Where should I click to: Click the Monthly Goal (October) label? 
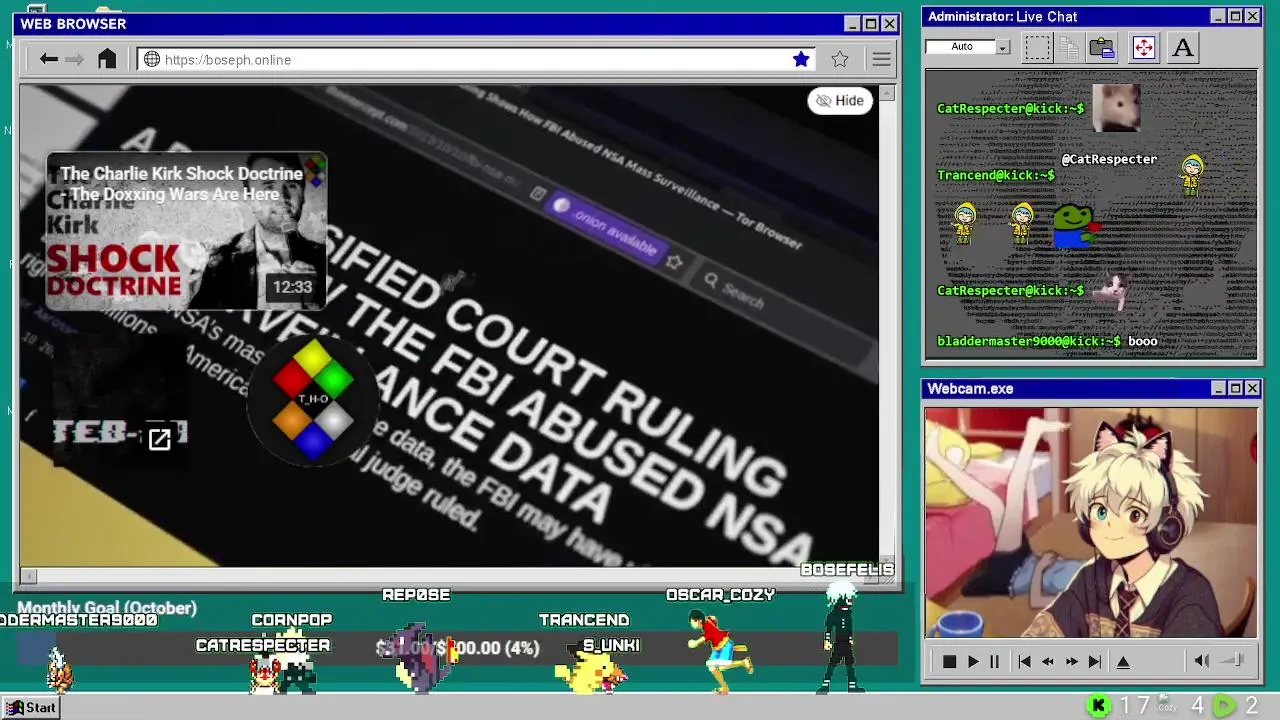pos(107,607)
